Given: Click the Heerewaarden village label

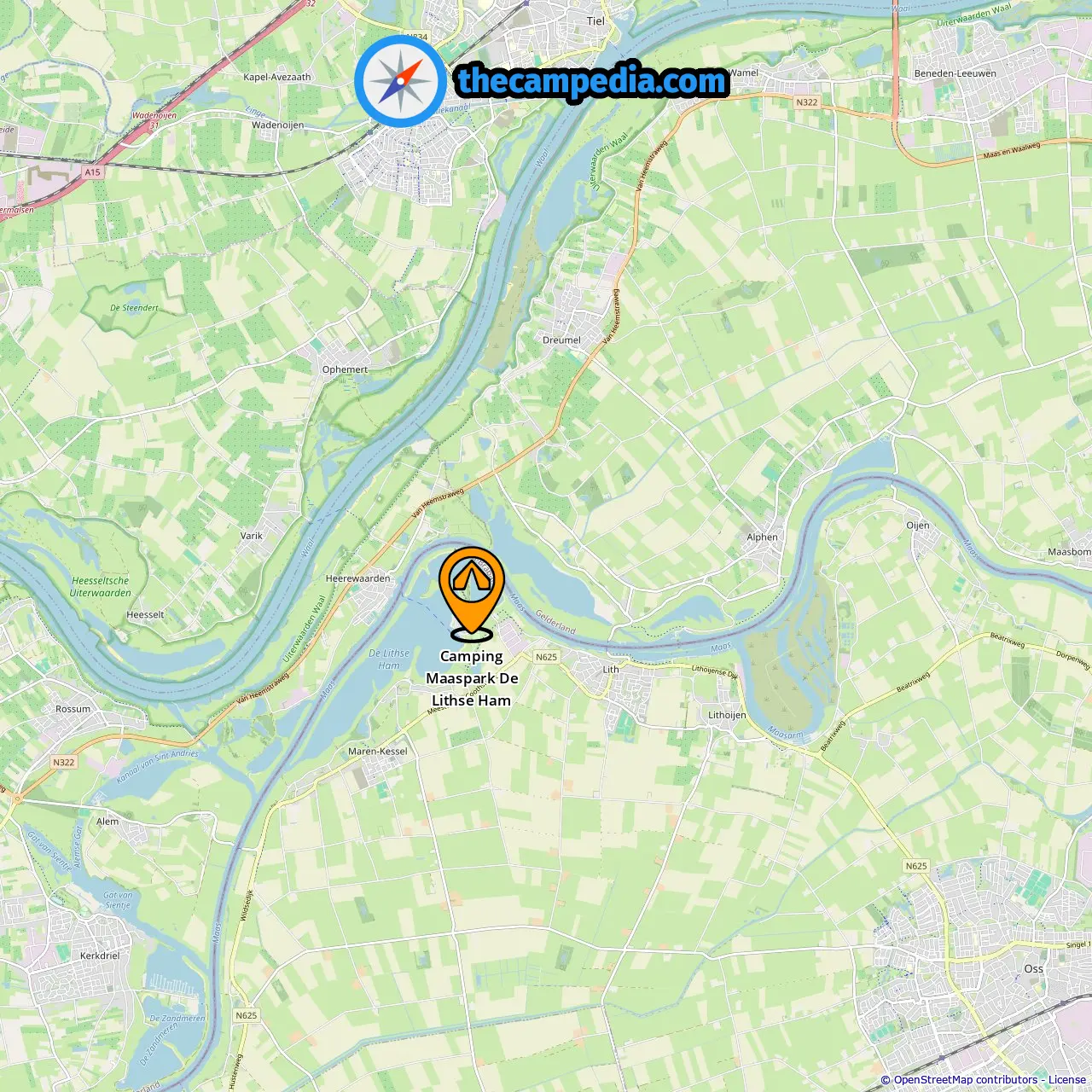Looking at the screenshot, I should 357,578.
